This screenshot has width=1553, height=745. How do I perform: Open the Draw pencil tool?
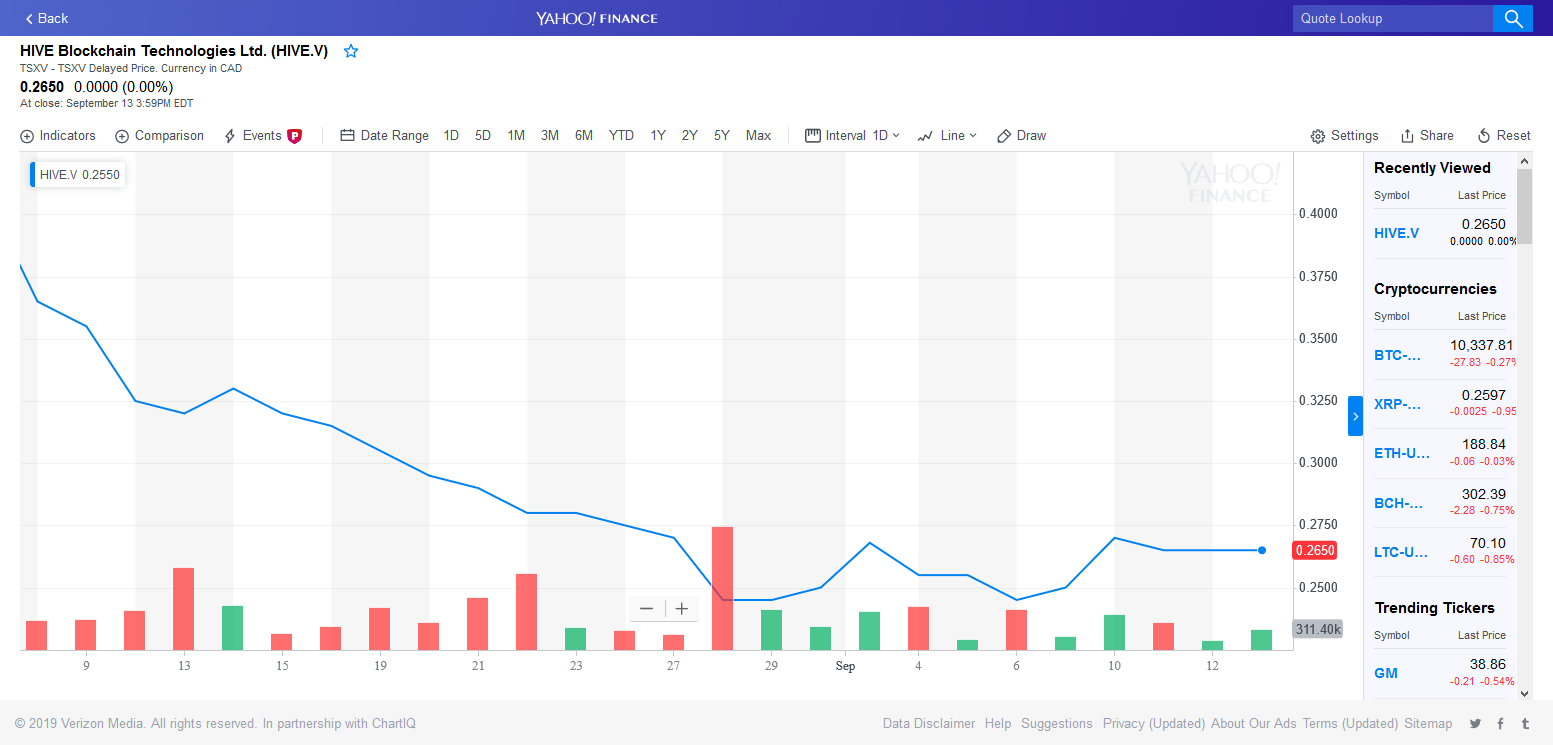[1021, 136]
